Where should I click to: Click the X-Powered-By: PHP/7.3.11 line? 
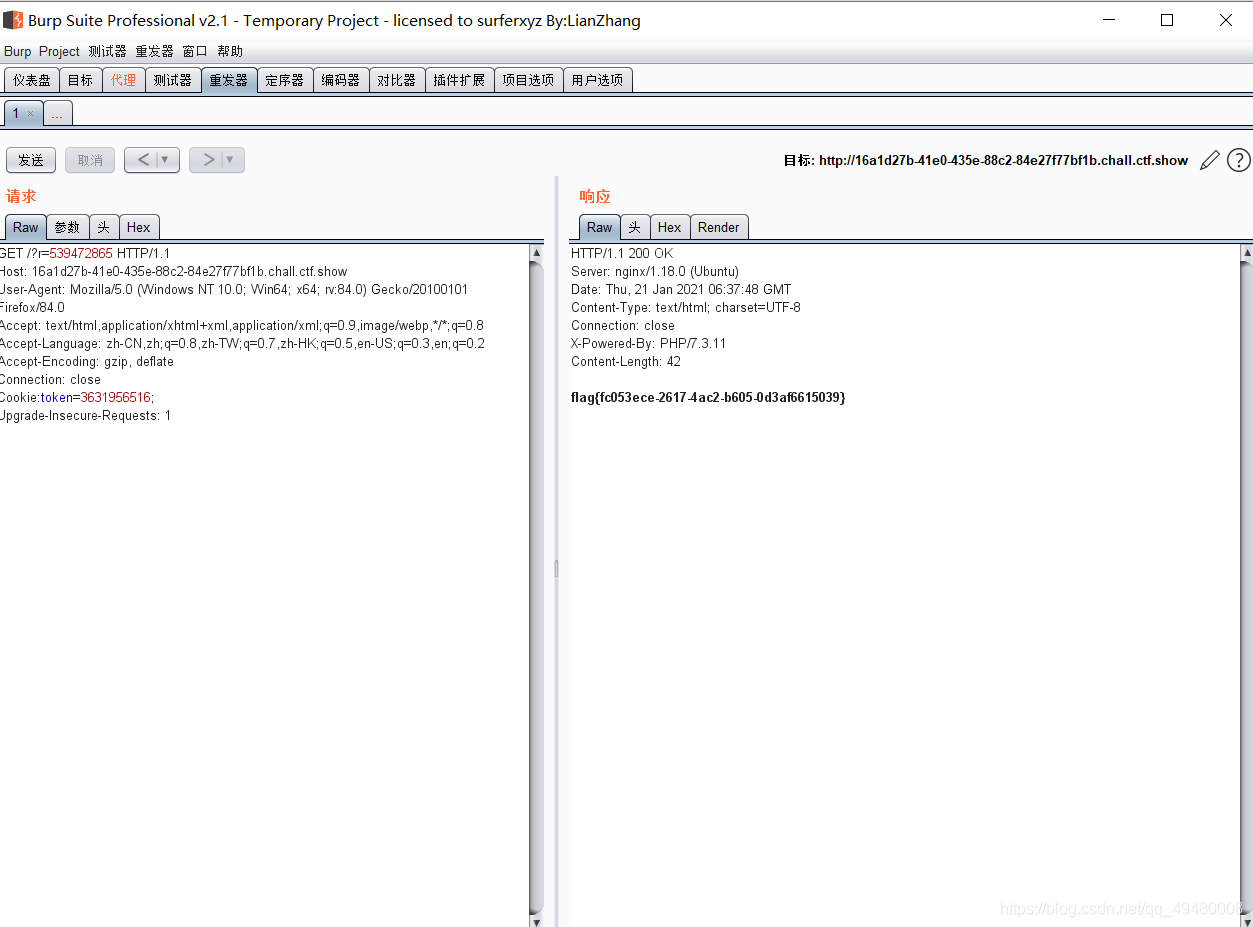pyautogui.click(x=649, y=343)
